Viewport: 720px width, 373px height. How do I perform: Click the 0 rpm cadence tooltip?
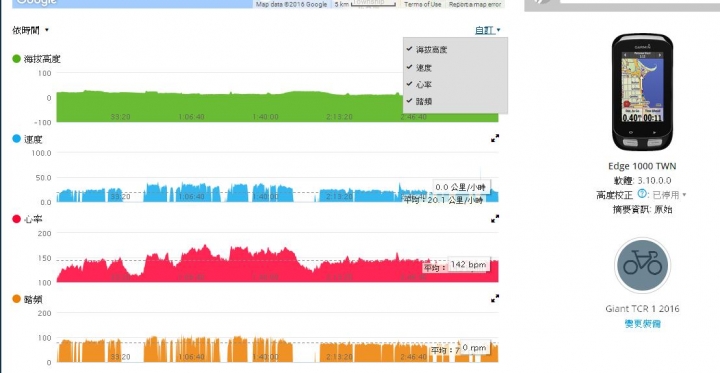click(474, 348)
